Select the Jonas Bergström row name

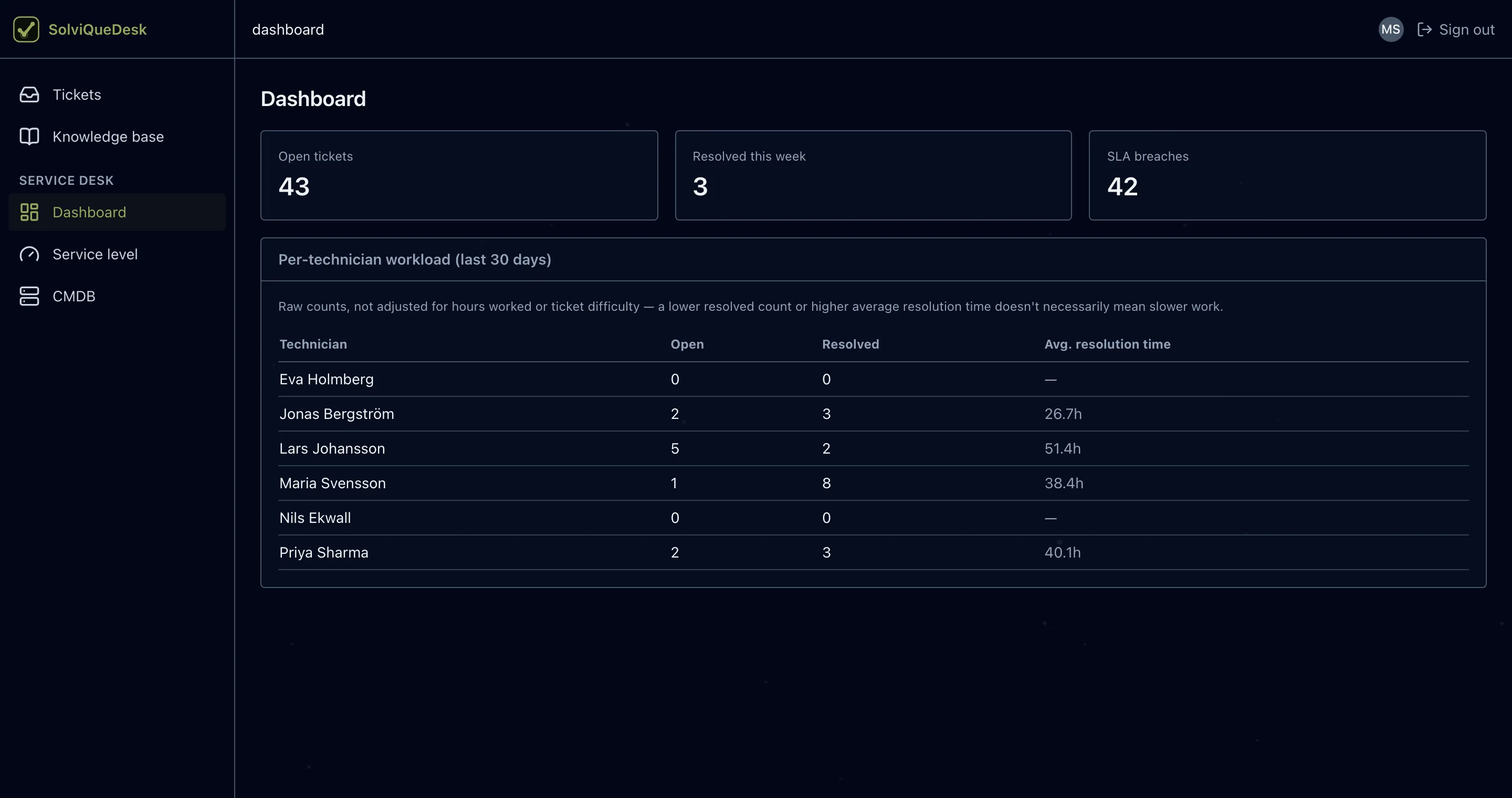(337, 414)
